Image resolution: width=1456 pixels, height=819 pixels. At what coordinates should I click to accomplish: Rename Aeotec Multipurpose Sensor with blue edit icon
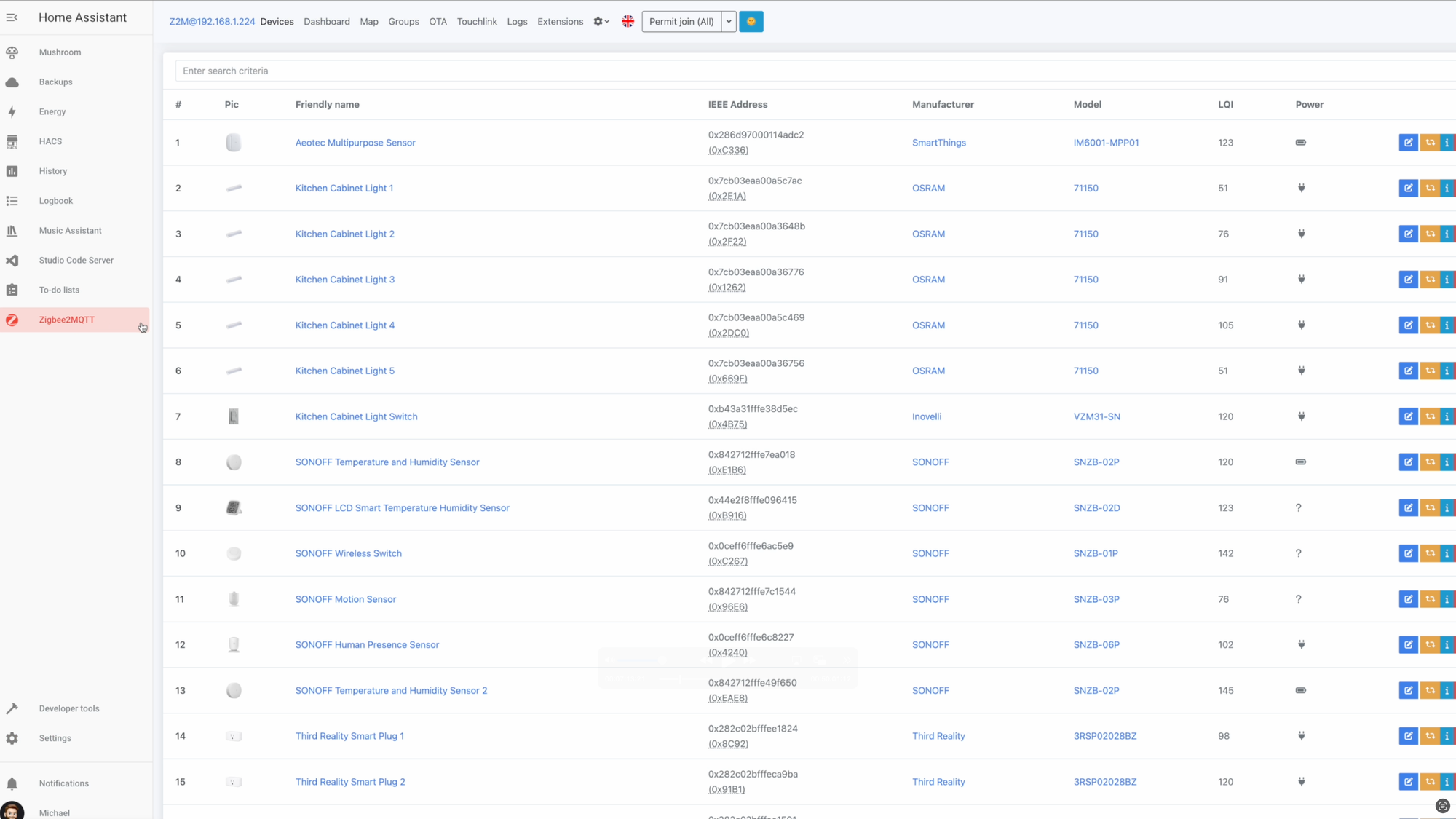click(x=1408, y=143)
